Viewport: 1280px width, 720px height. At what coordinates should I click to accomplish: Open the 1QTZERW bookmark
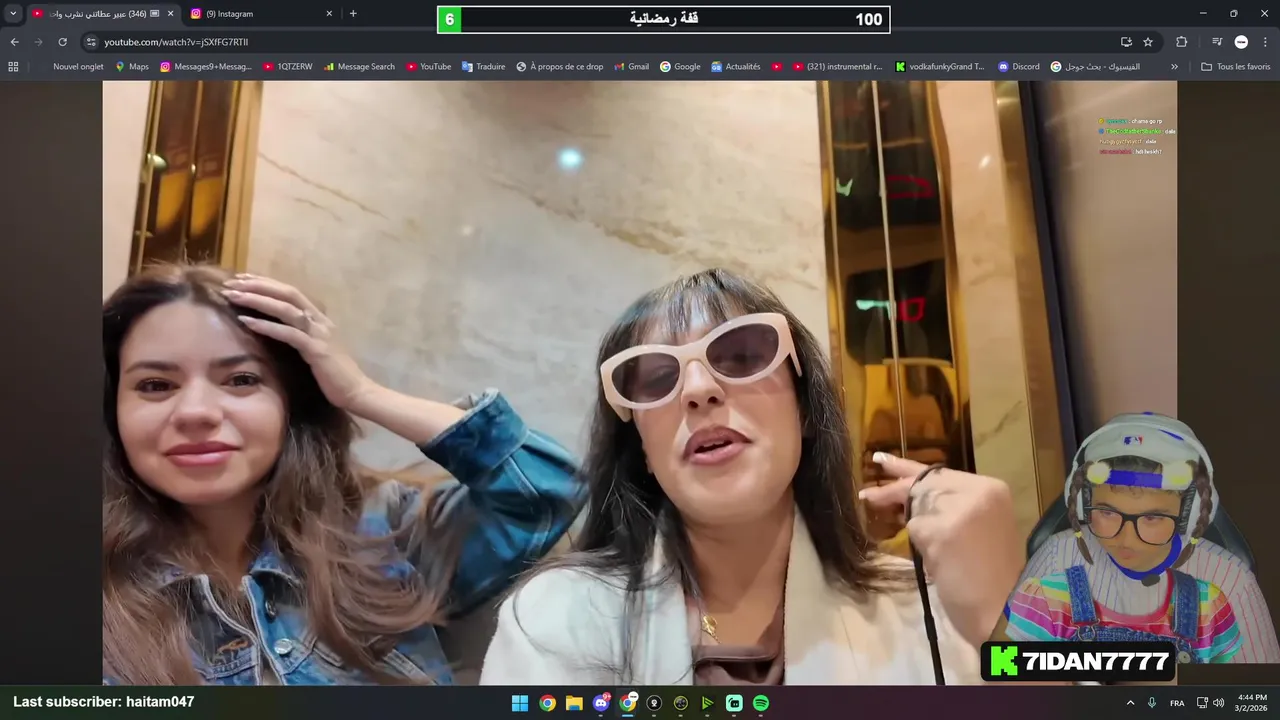[x=288, y=67]
